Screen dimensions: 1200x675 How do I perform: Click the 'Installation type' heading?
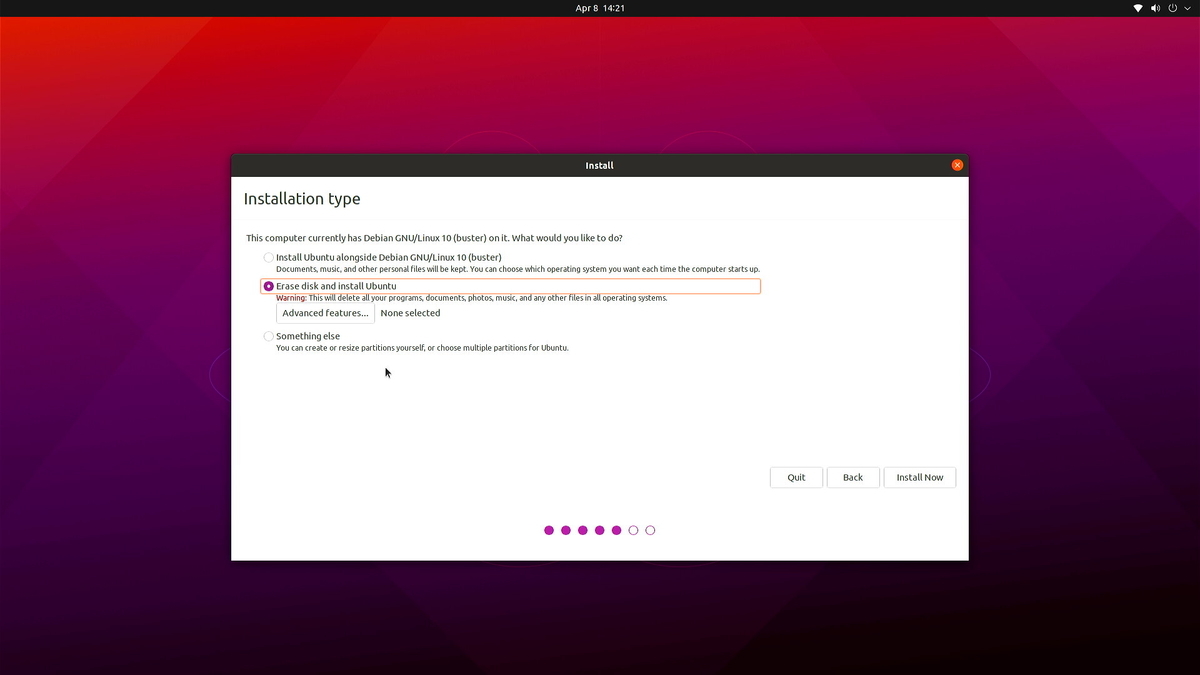click(x=302, y=199)
